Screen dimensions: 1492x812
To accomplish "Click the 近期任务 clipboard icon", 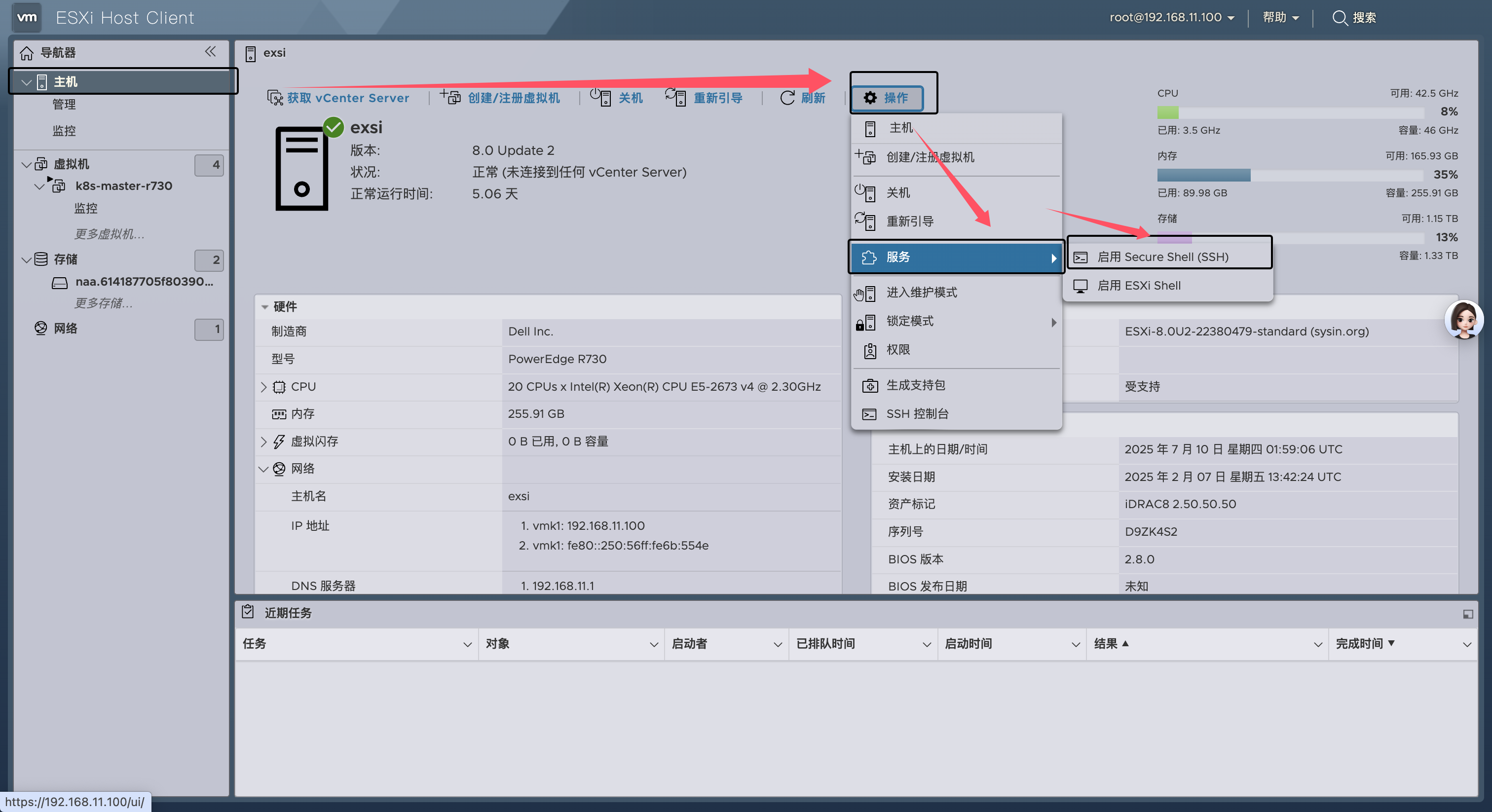I will point(248,612).
